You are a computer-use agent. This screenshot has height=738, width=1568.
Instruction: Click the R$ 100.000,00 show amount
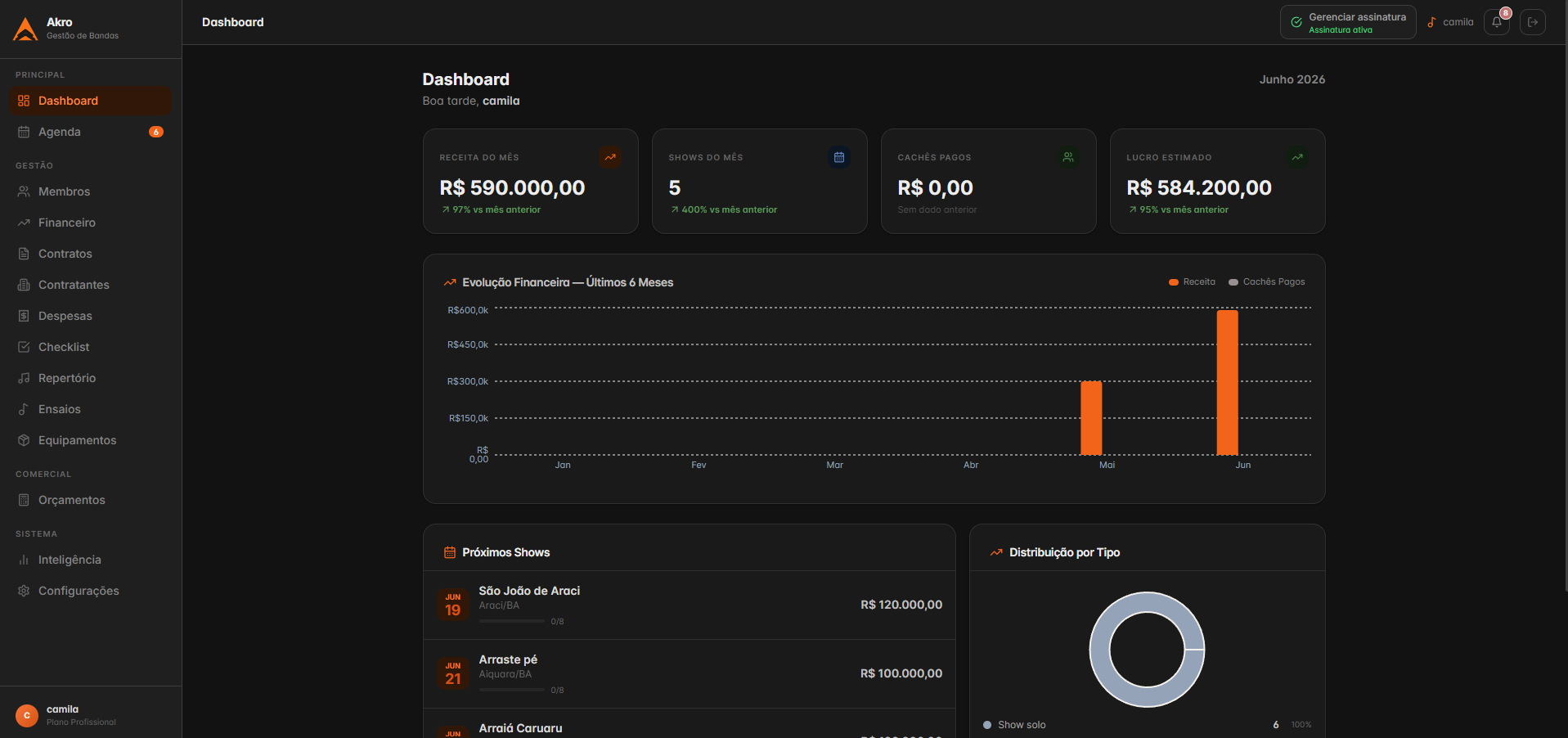coord(901,673)
